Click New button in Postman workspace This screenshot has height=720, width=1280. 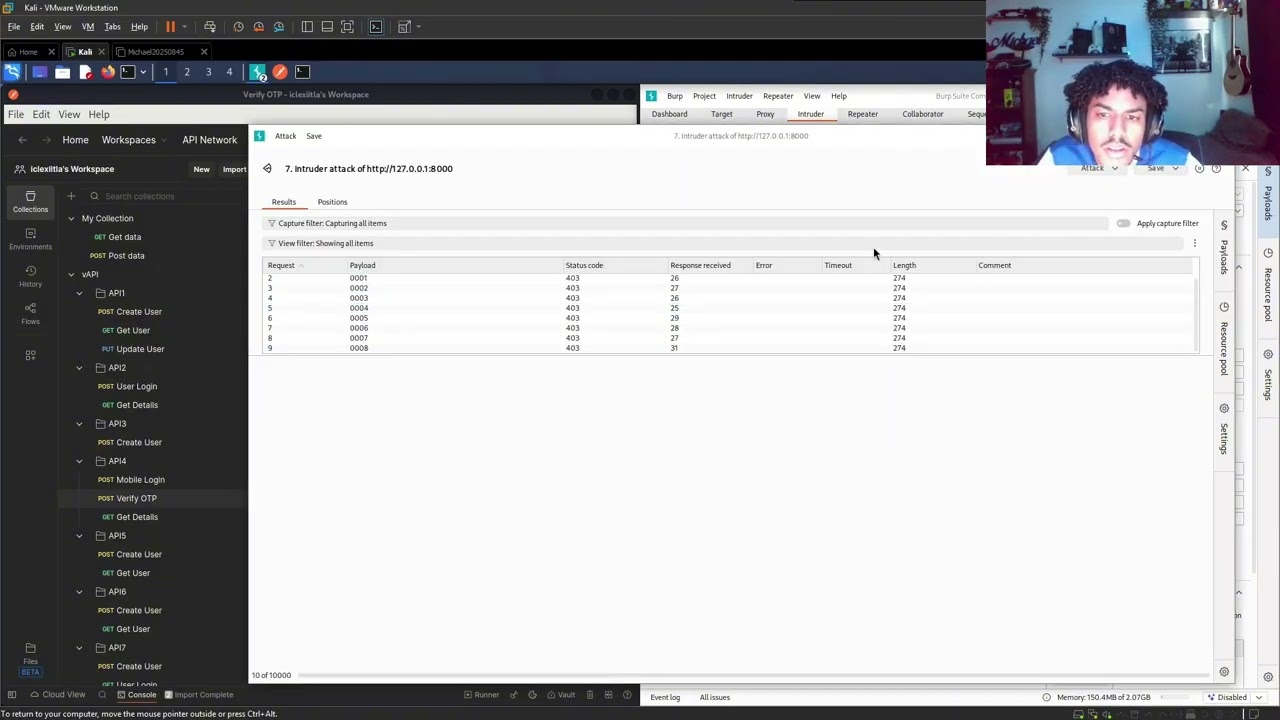point(201,169)
